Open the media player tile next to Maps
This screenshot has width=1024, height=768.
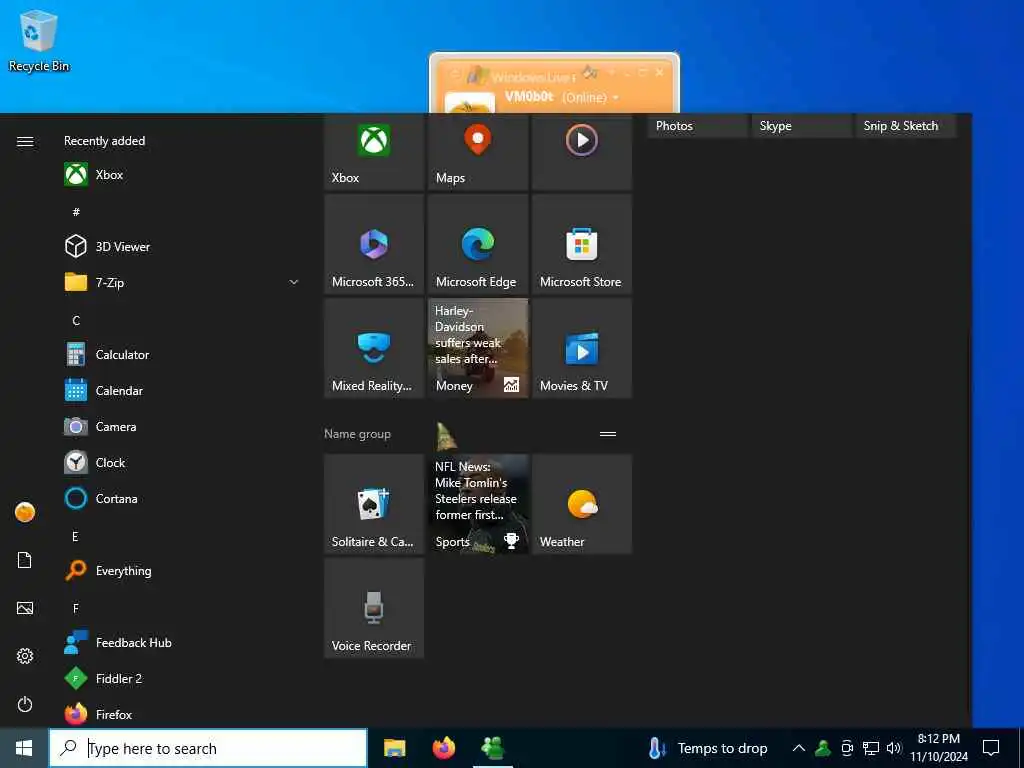coord(582,152)
